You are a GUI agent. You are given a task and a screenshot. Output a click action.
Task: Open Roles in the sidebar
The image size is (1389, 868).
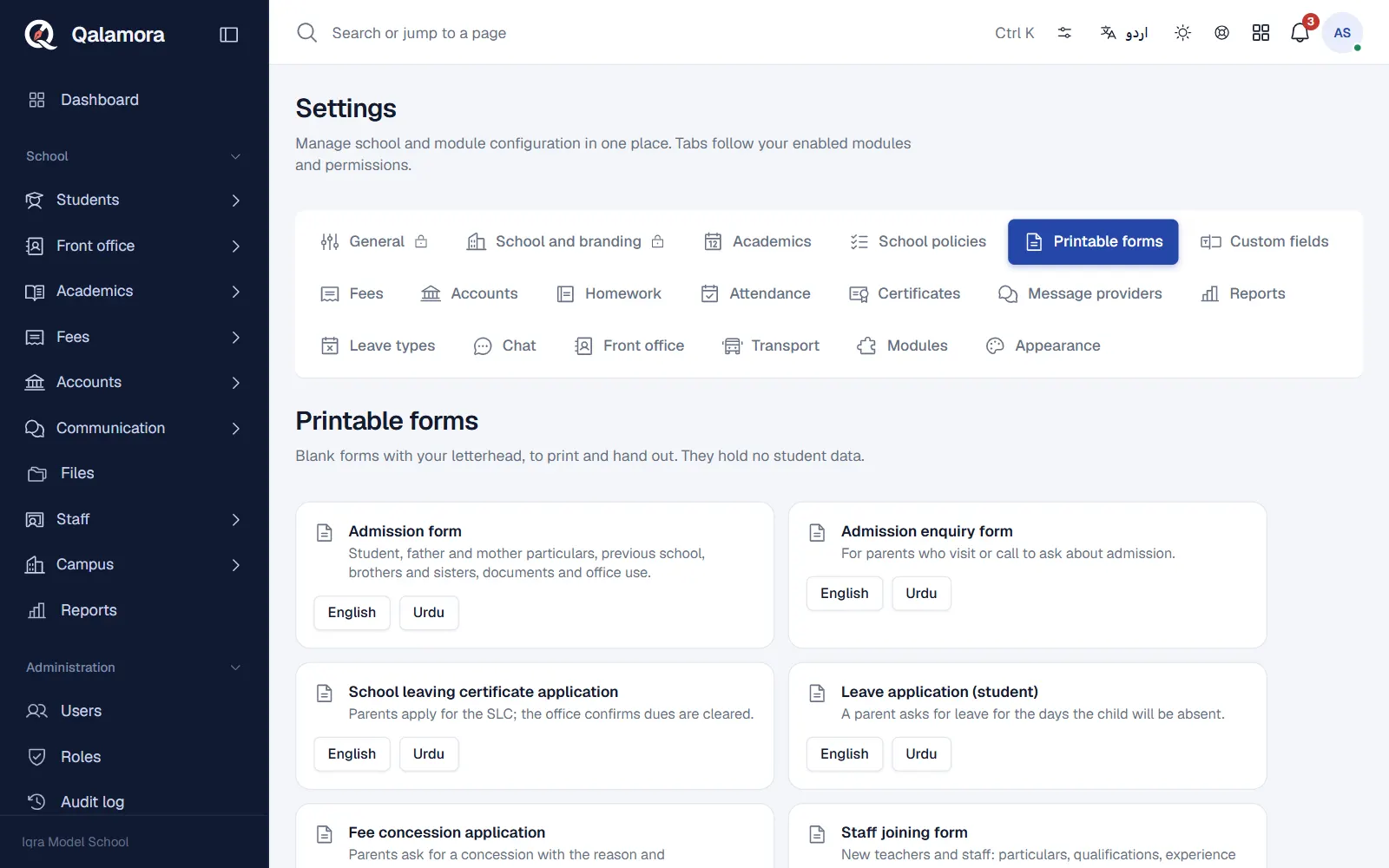point(135,757)
